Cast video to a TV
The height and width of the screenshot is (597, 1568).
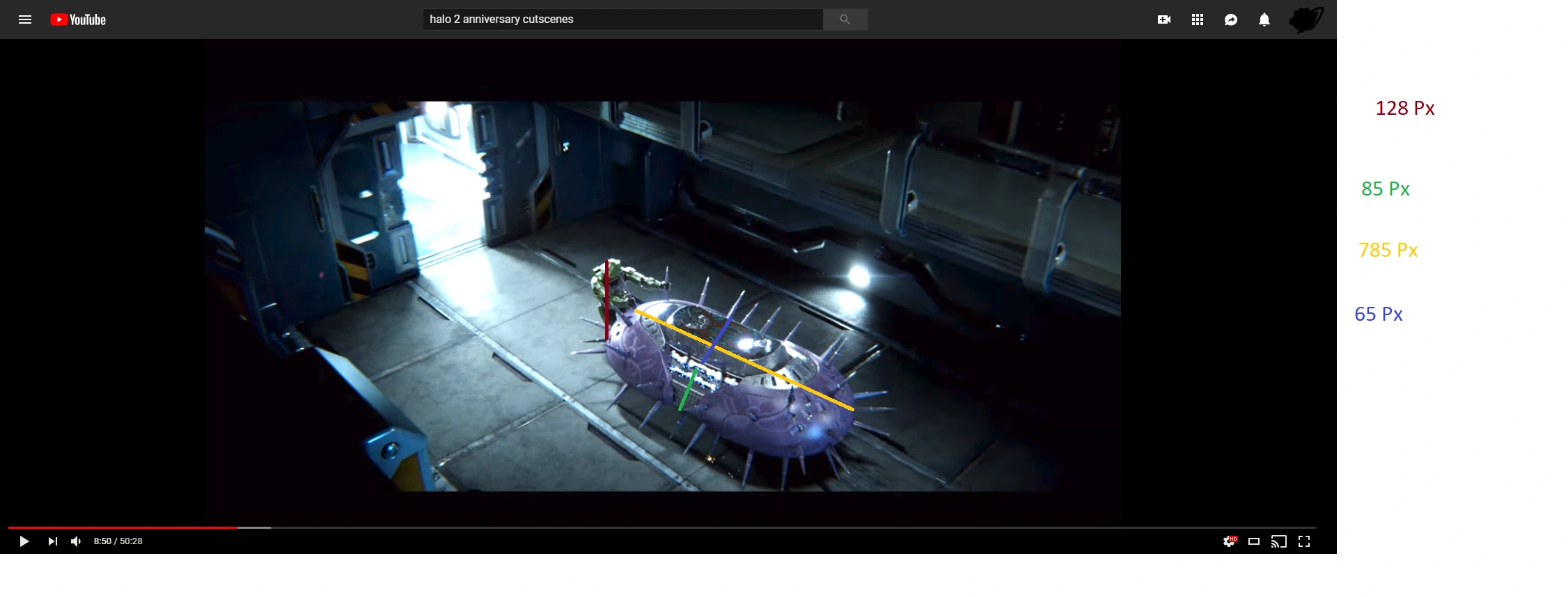(1279, 541)
